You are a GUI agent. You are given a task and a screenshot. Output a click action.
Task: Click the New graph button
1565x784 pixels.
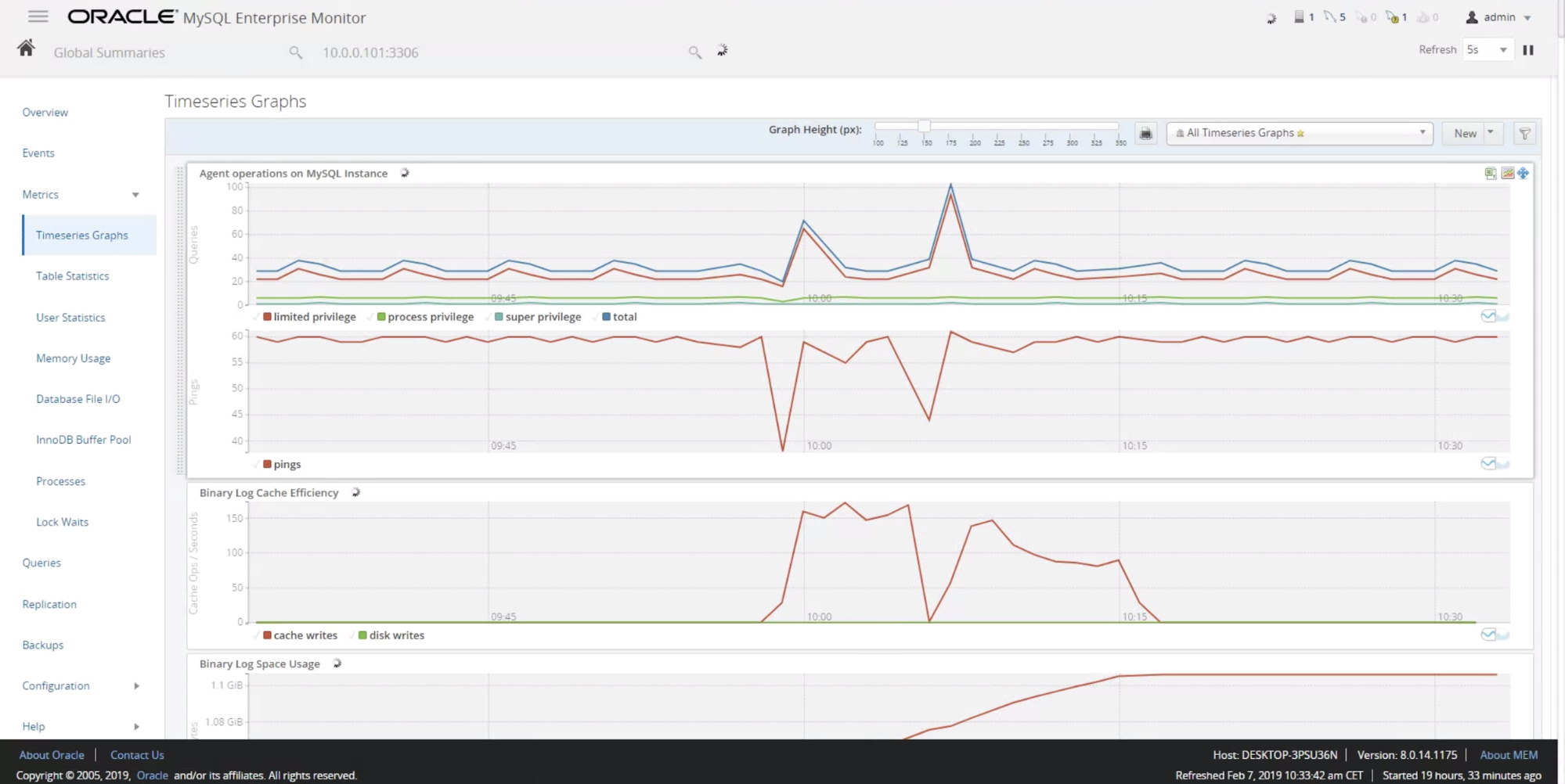click(x=1465, y=133)
